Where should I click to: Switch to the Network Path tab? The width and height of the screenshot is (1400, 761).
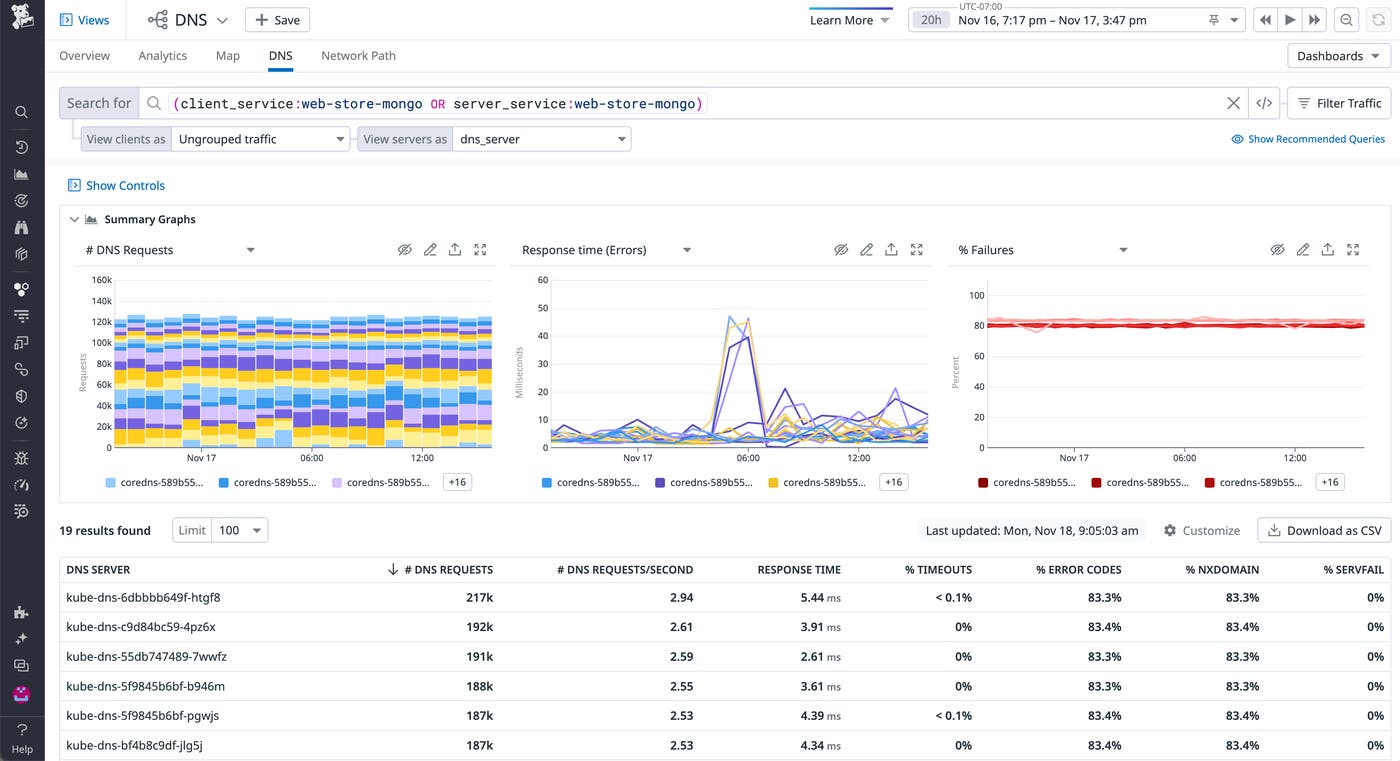pyautogui.click(x=358, y=56)
